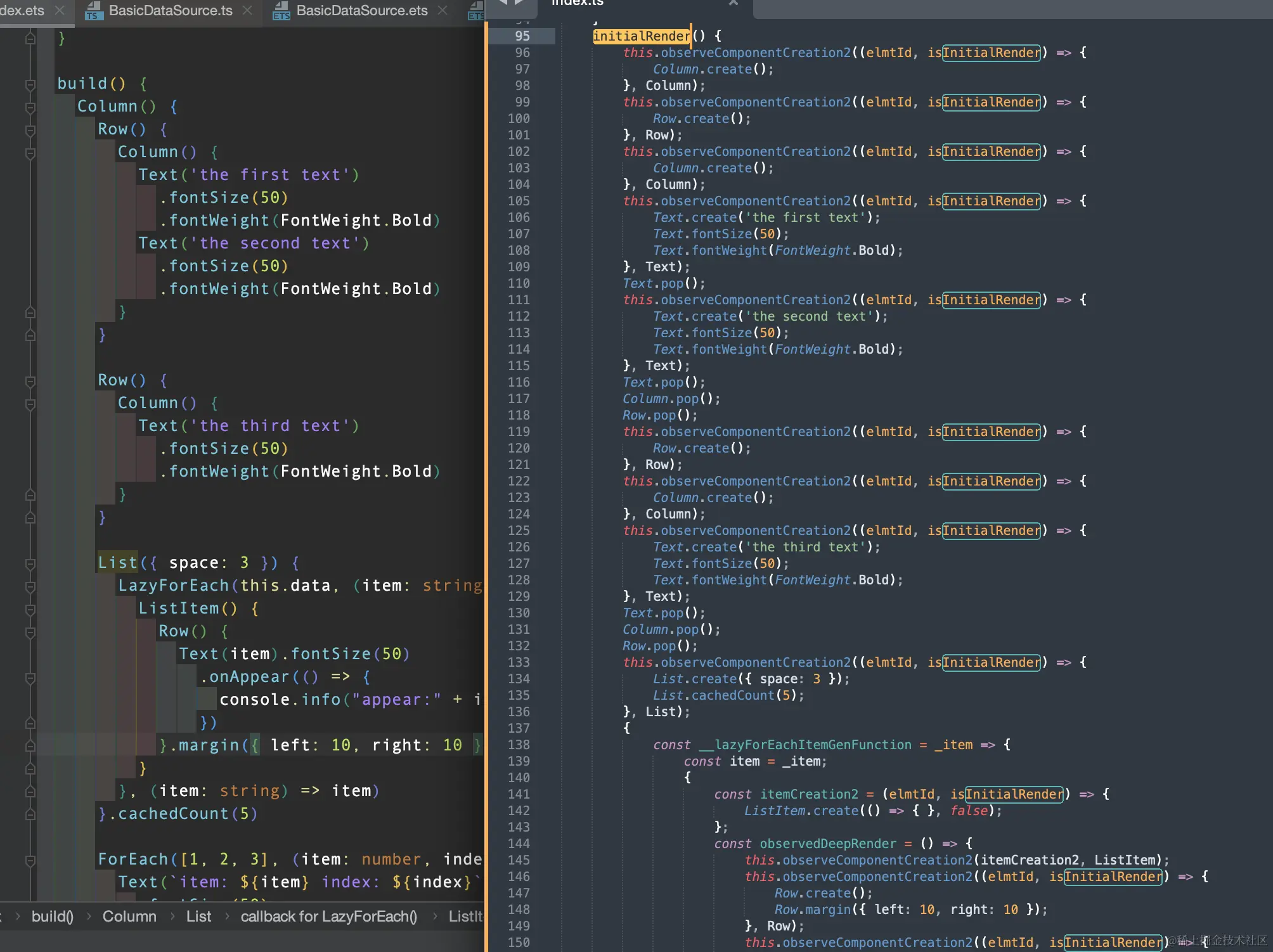Select build() in the breadcrumb bar
The width and height of the screenshot is (1273, 952).
point(53,916)
